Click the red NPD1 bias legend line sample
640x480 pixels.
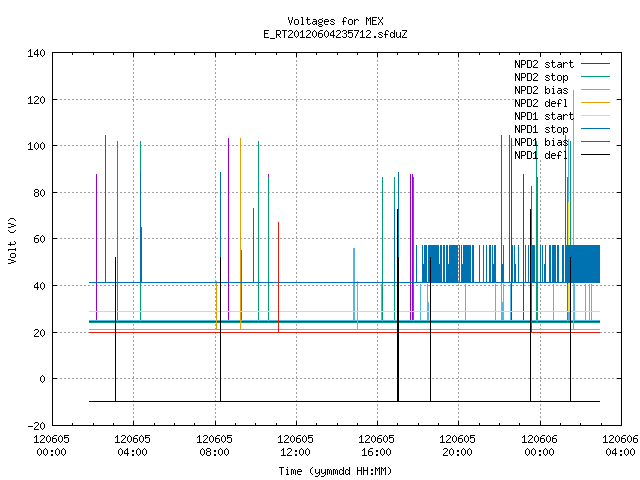(x=595, y=142)
